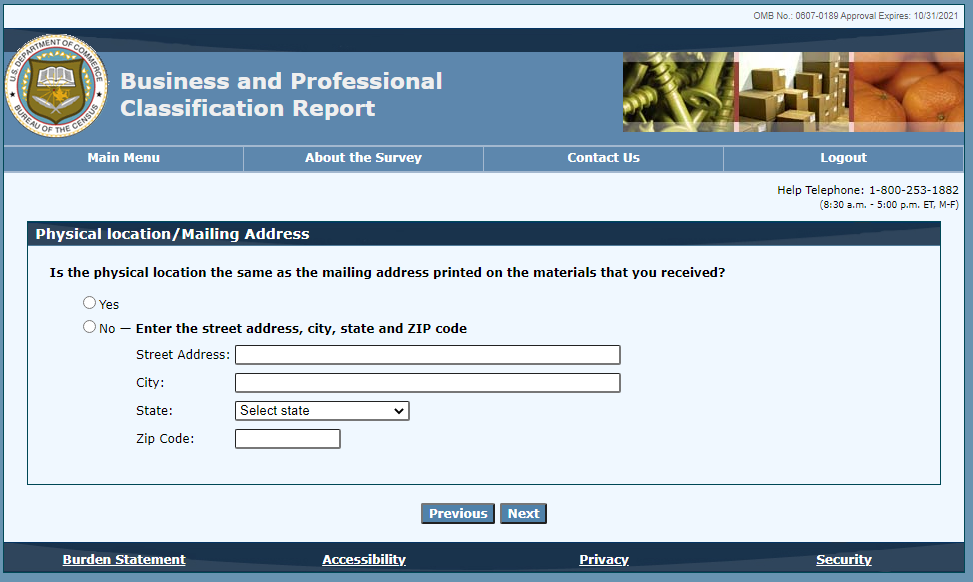Select the No radio button
Screen dimensions: 973x582
[x=90, y=327]
